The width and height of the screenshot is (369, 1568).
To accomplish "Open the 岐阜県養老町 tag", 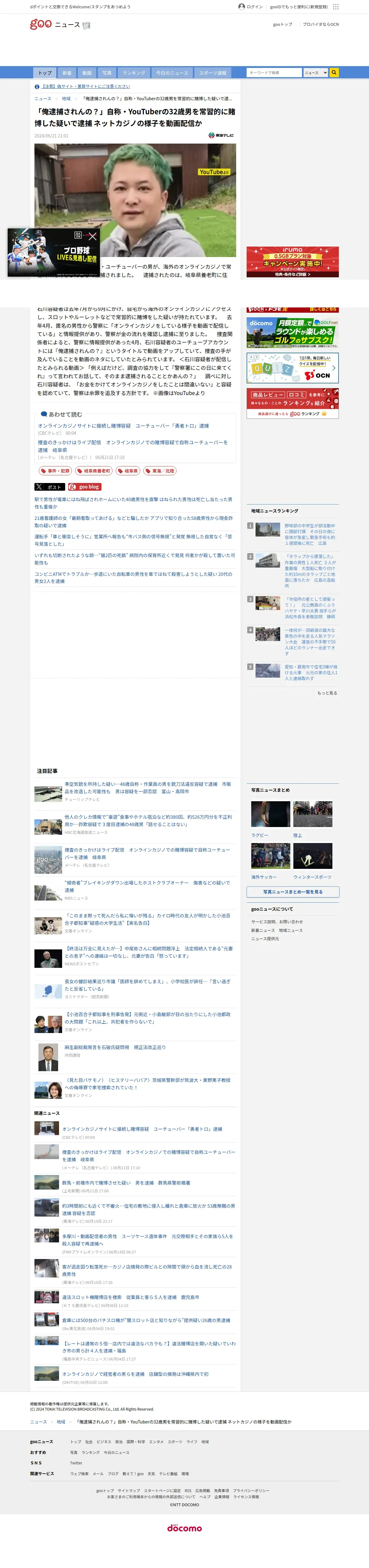I will click(94, 471).
